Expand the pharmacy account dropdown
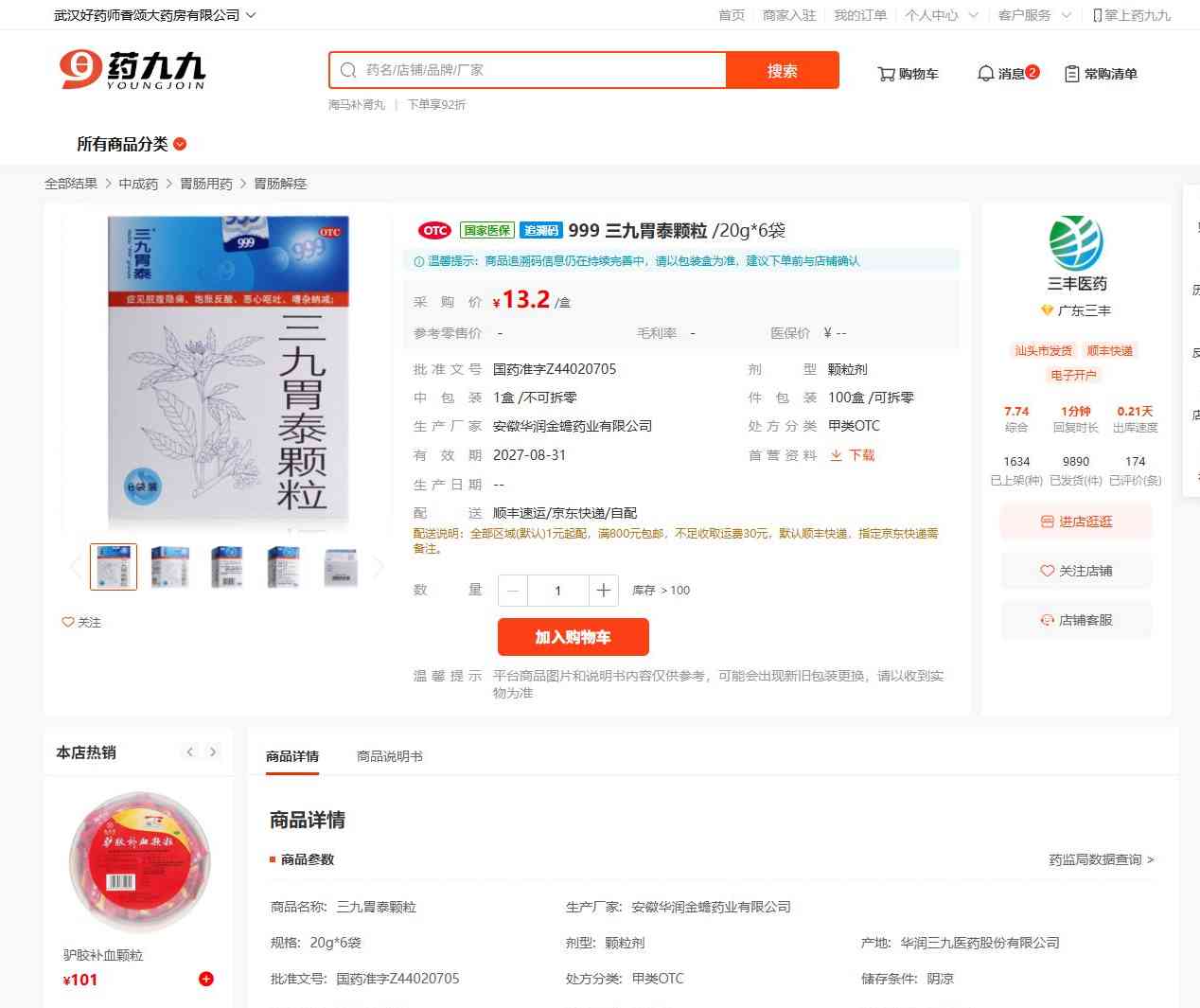The image size is (1200, 1008). [x=155, y=15]
